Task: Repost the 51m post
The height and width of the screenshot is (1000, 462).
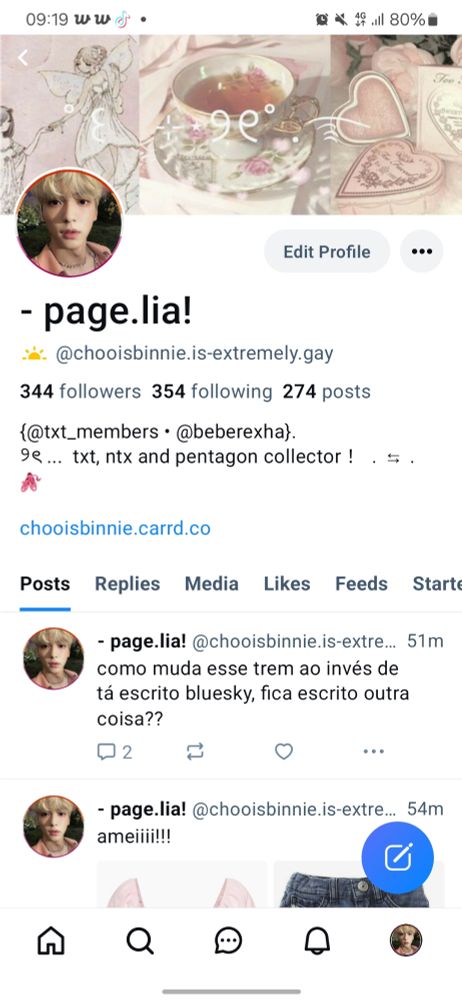Action: (x=195, y=752)
